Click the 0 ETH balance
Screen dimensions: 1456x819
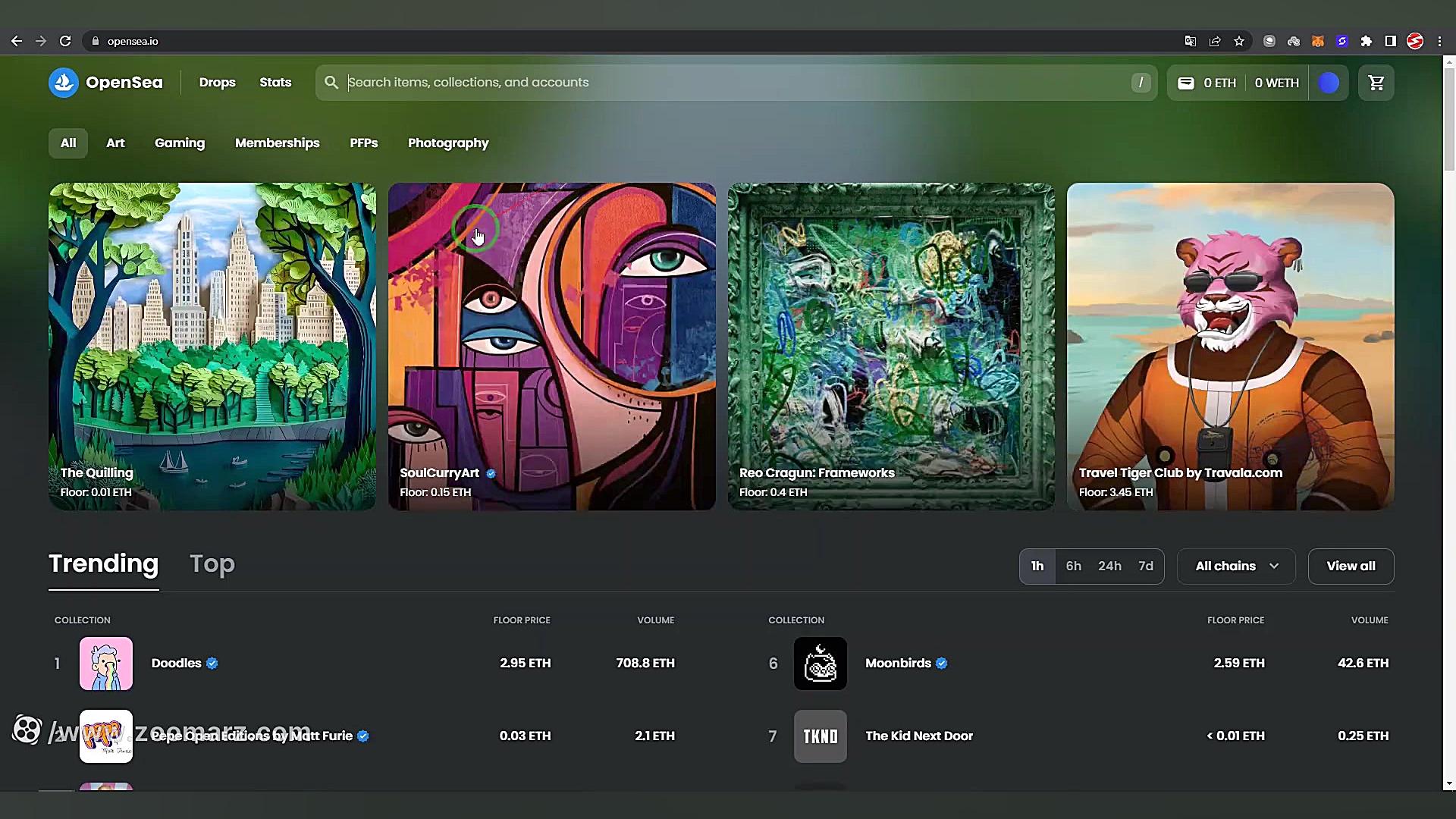point(1220,83)
